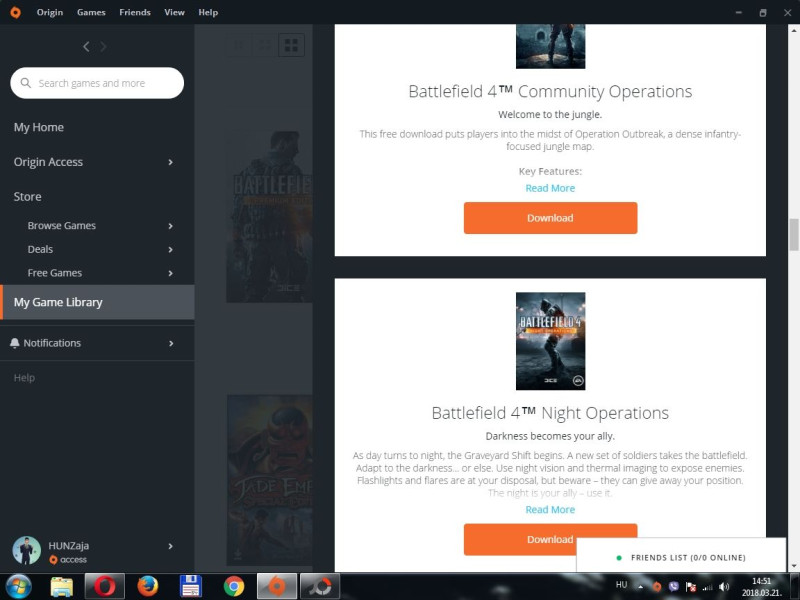Expand the Deals chevron

tap(170, 249)
